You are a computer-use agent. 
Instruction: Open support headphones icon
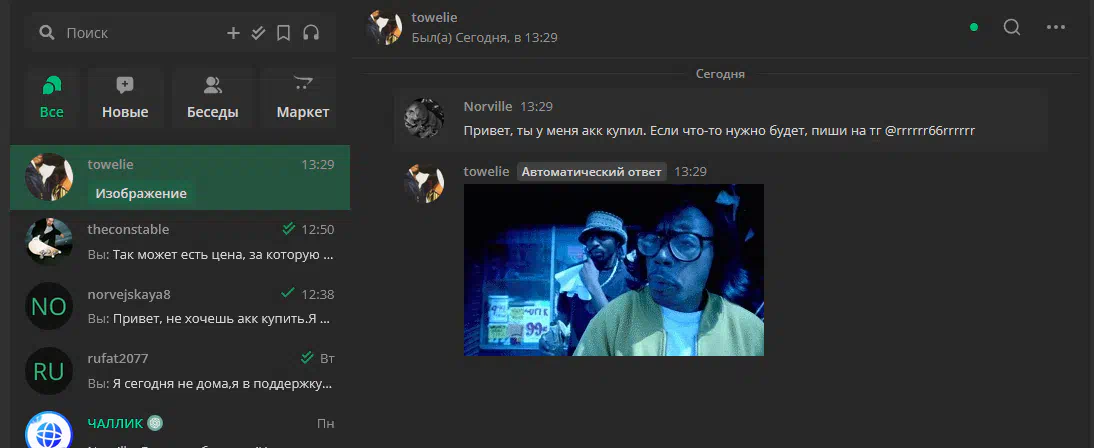tap(310, 33)
